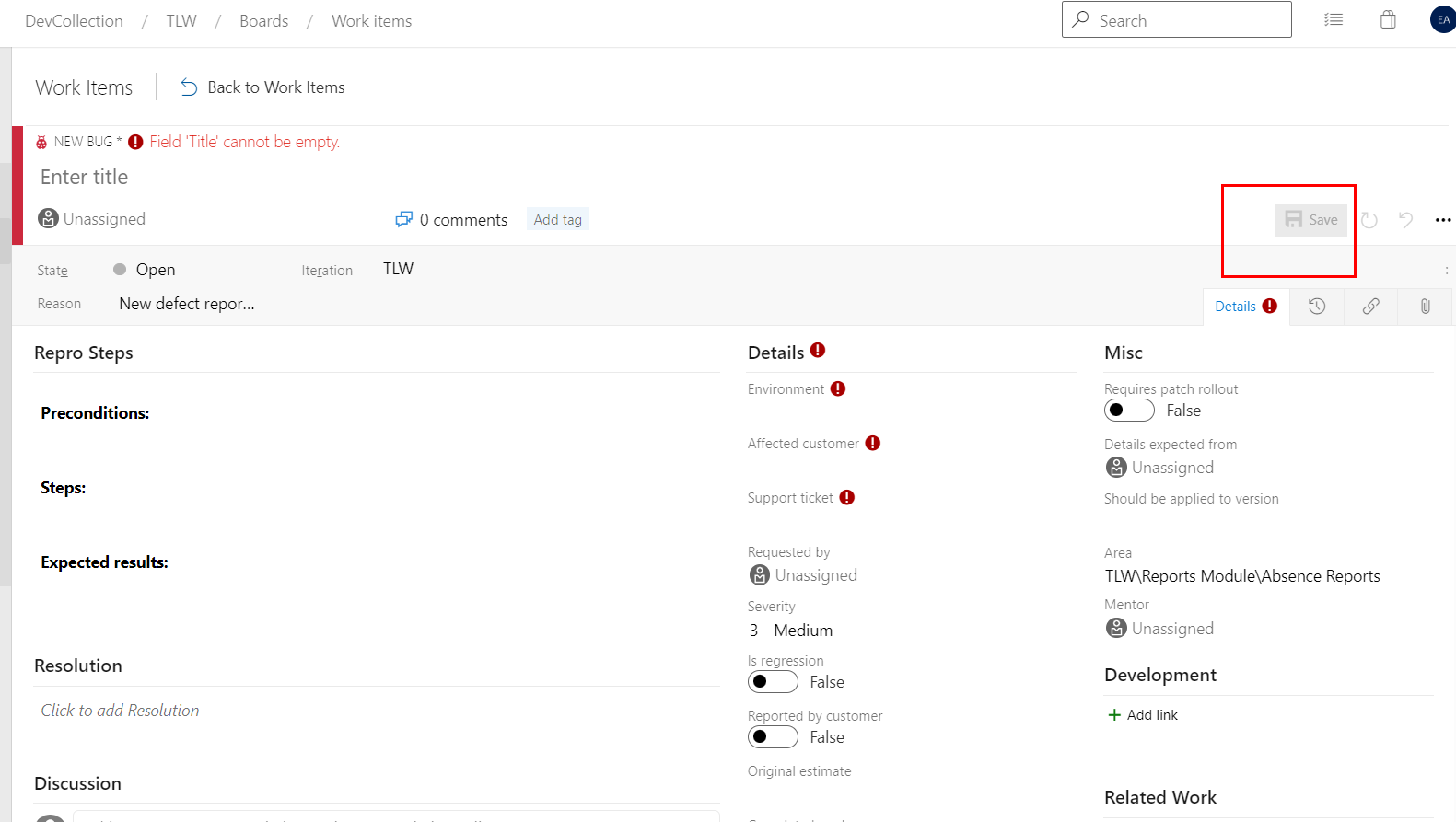Click the new bug type icon

coord(41,142)
